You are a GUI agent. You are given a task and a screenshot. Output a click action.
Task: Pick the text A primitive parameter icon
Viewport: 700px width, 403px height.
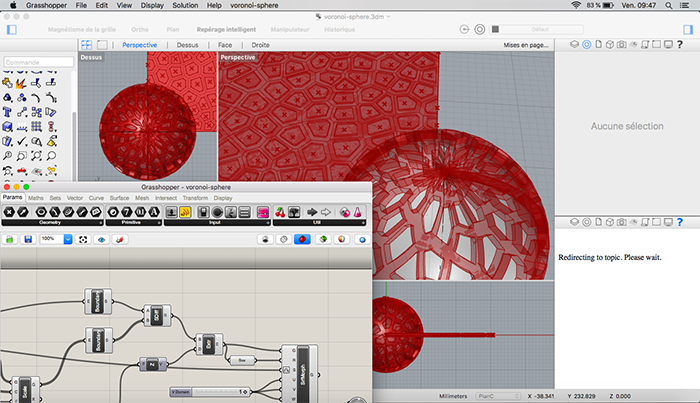(x=154, y=212)
